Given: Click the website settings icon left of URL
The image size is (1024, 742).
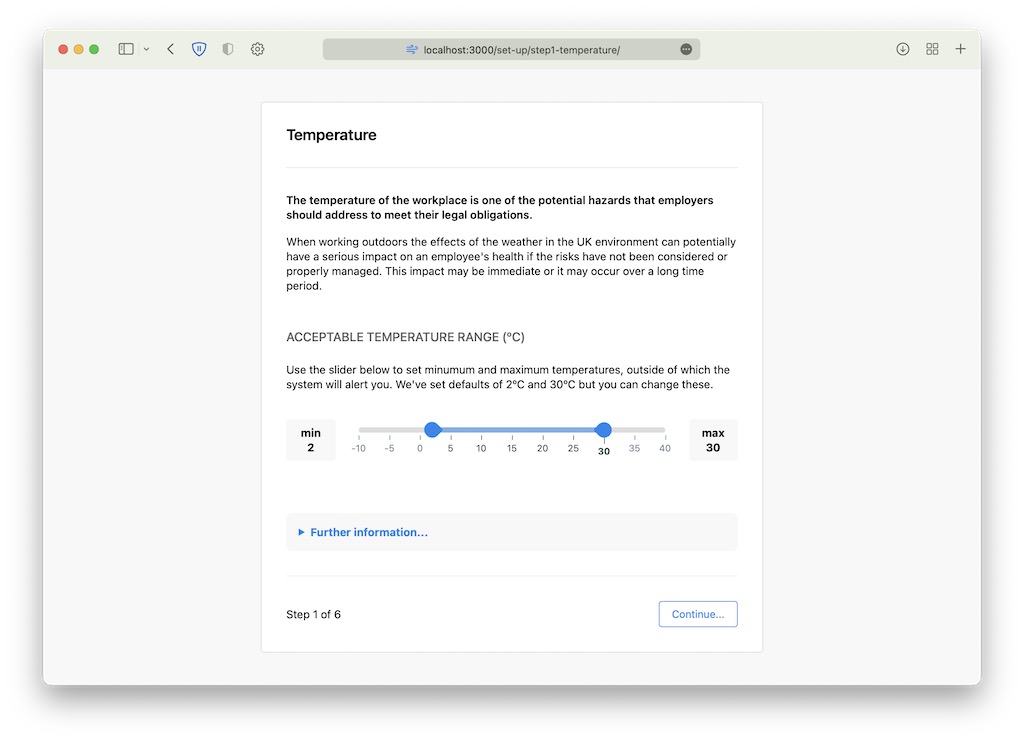Looking at the screenshot, I should [x=412, y=50].
